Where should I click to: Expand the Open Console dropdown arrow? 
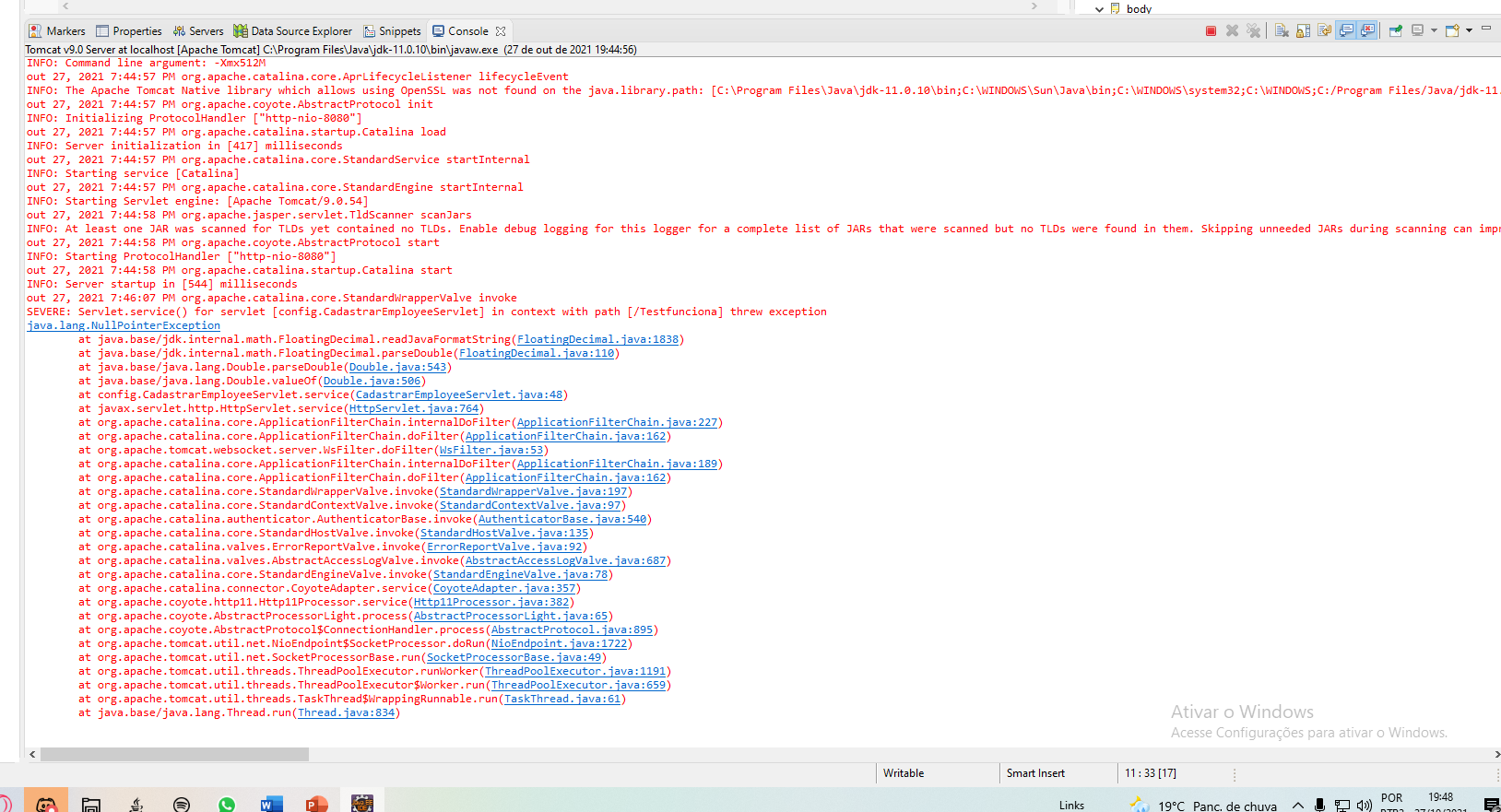(x=1469, y=30)
